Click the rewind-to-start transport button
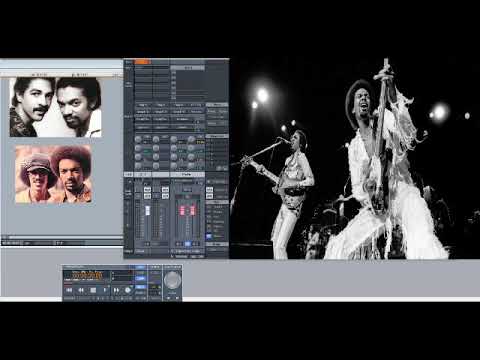 coord(69,290)
